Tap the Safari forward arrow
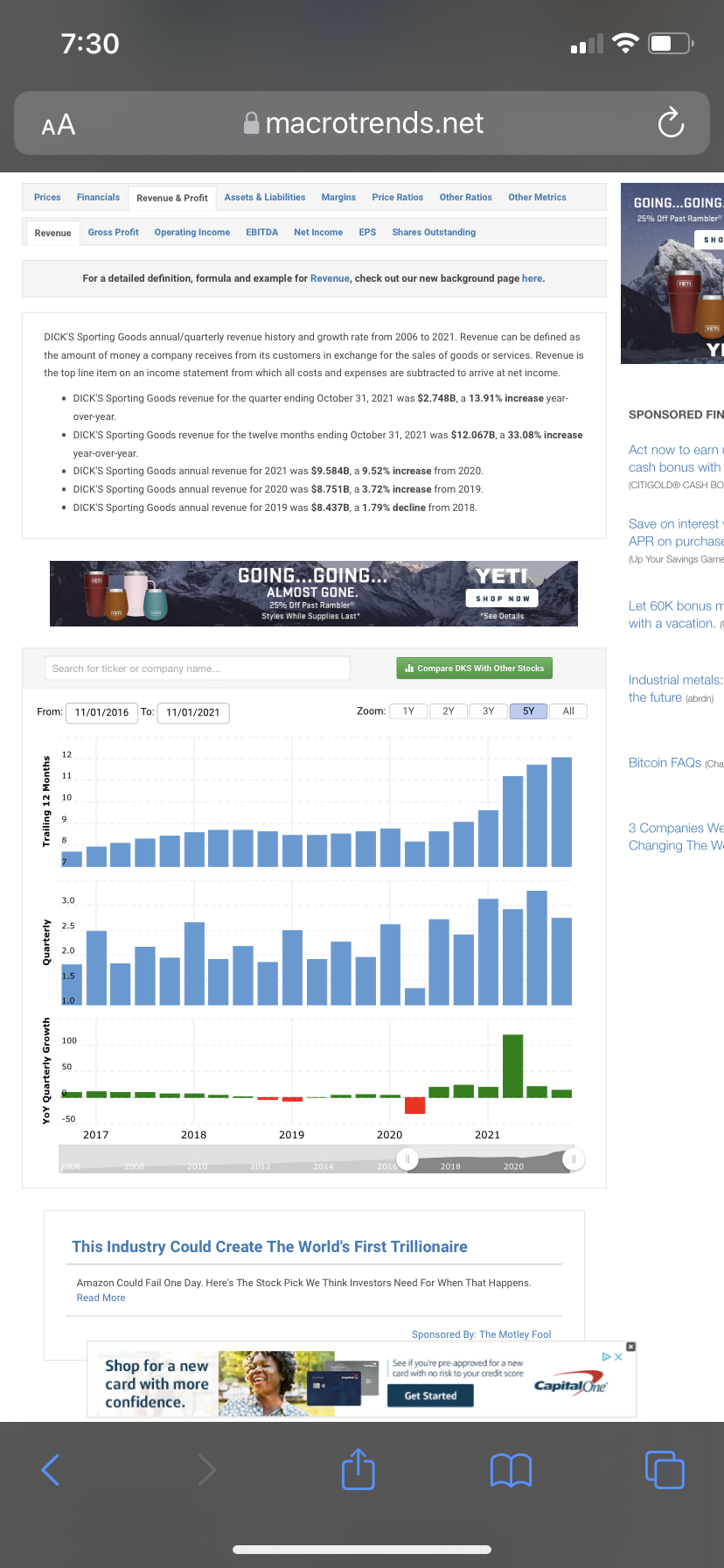 point(206,1469)
